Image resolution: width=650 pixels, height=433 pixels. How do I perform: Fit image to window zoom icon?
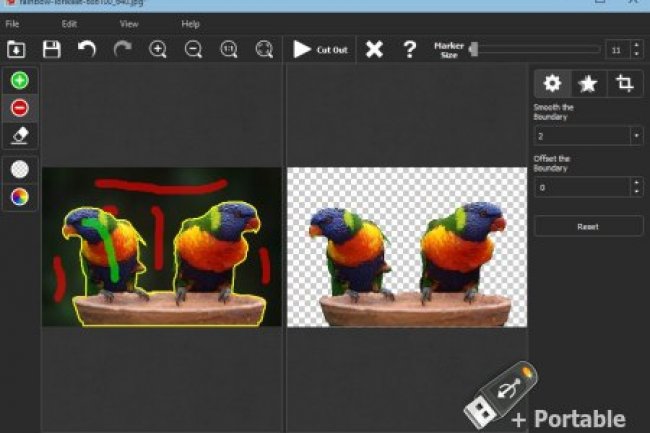tap(264, 49)
